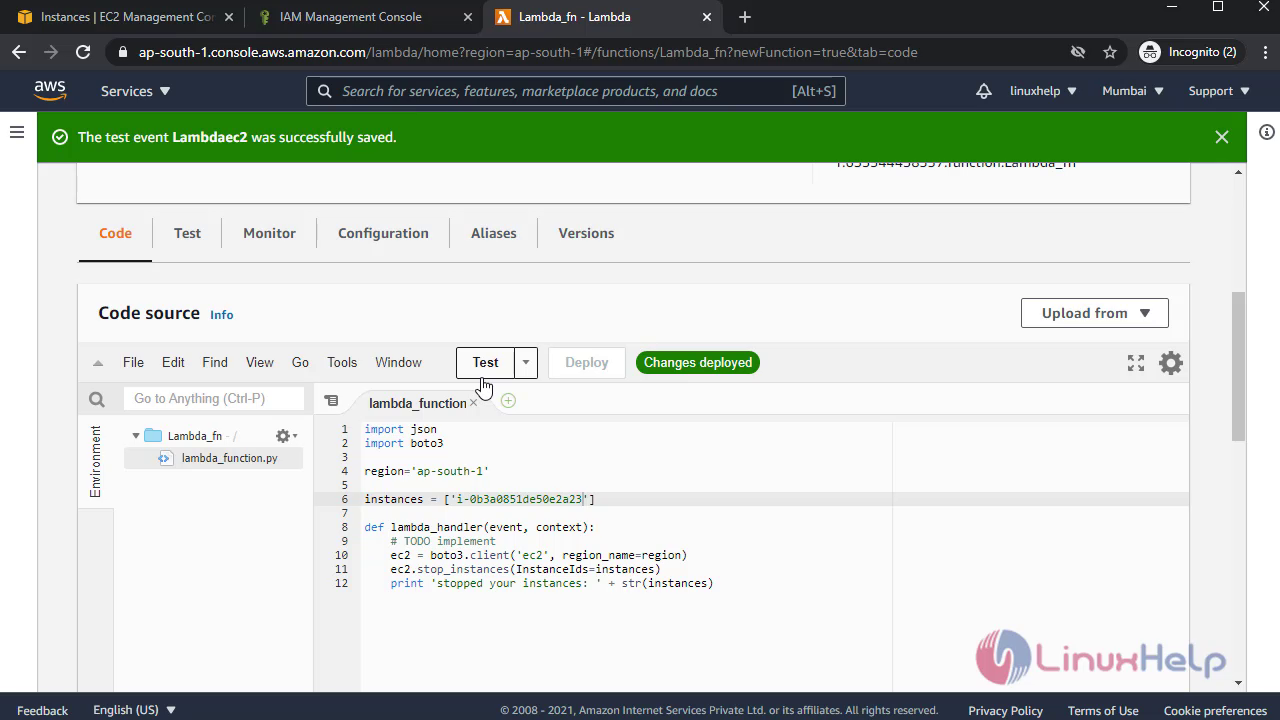1280x720 pixels.
Task: Open the English (US) language selector
Action: click(134, 710)
